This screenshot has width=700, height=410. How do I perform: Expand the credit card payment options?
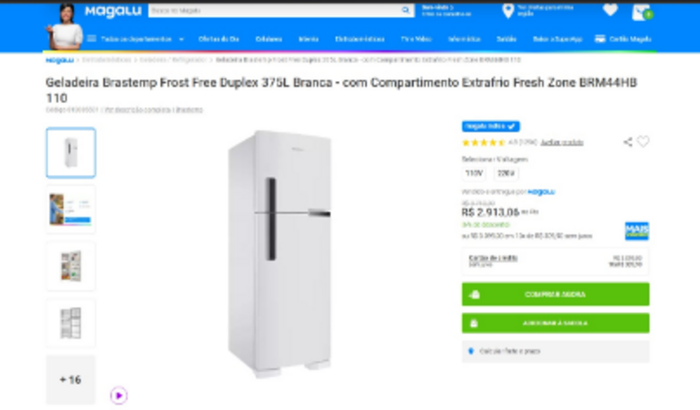point(555,261)
